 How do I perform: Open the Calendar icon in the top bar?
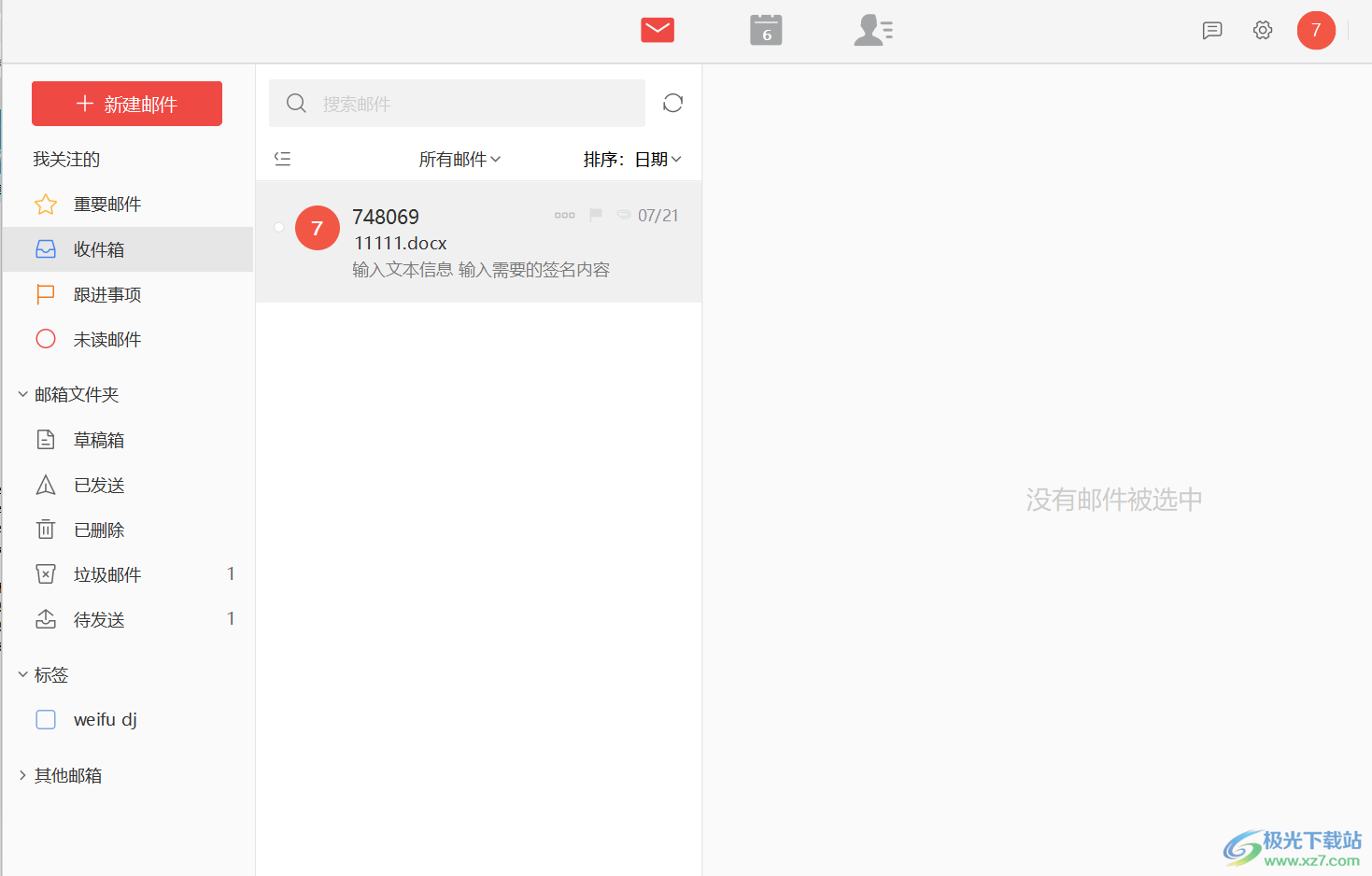pos(766,30)
